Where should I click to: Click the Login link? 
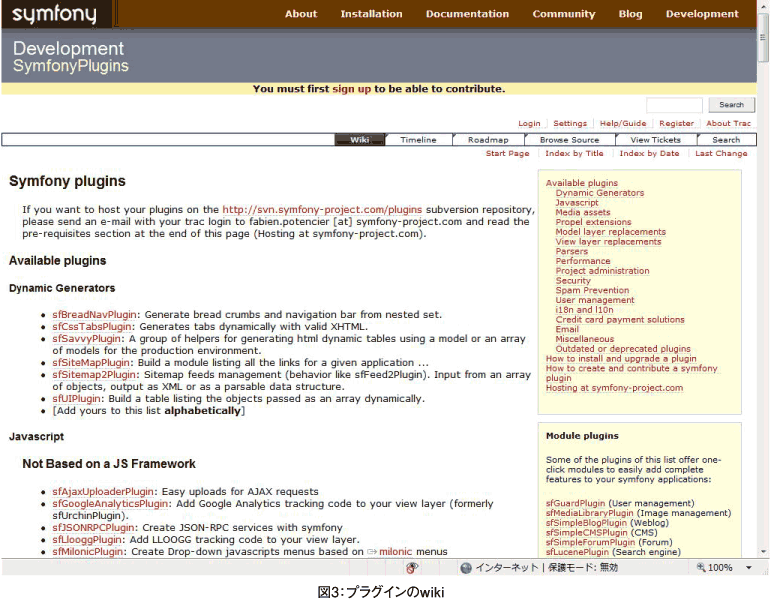pos(529,123)
